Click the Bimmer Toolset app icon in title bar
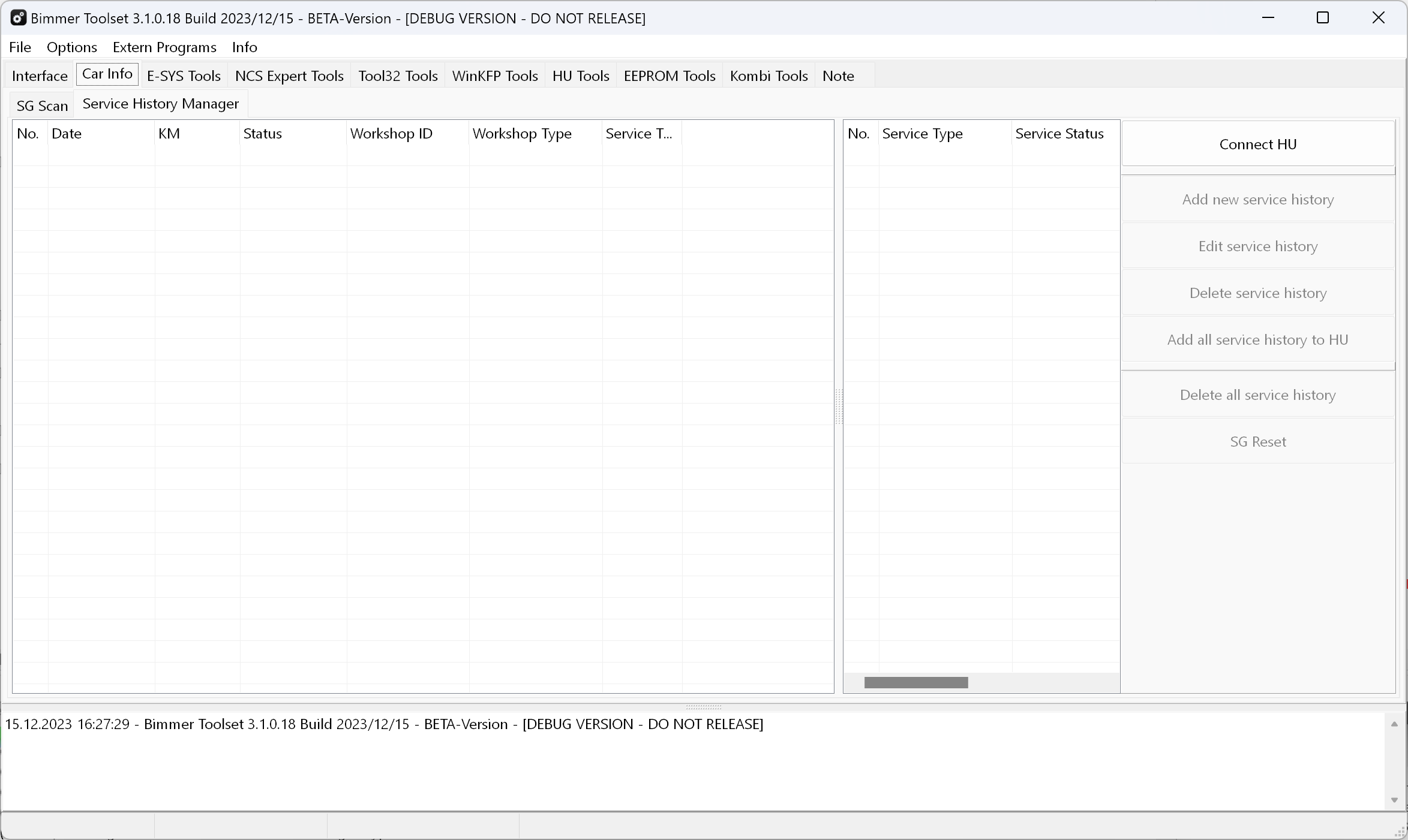 [x=18, y=18]
